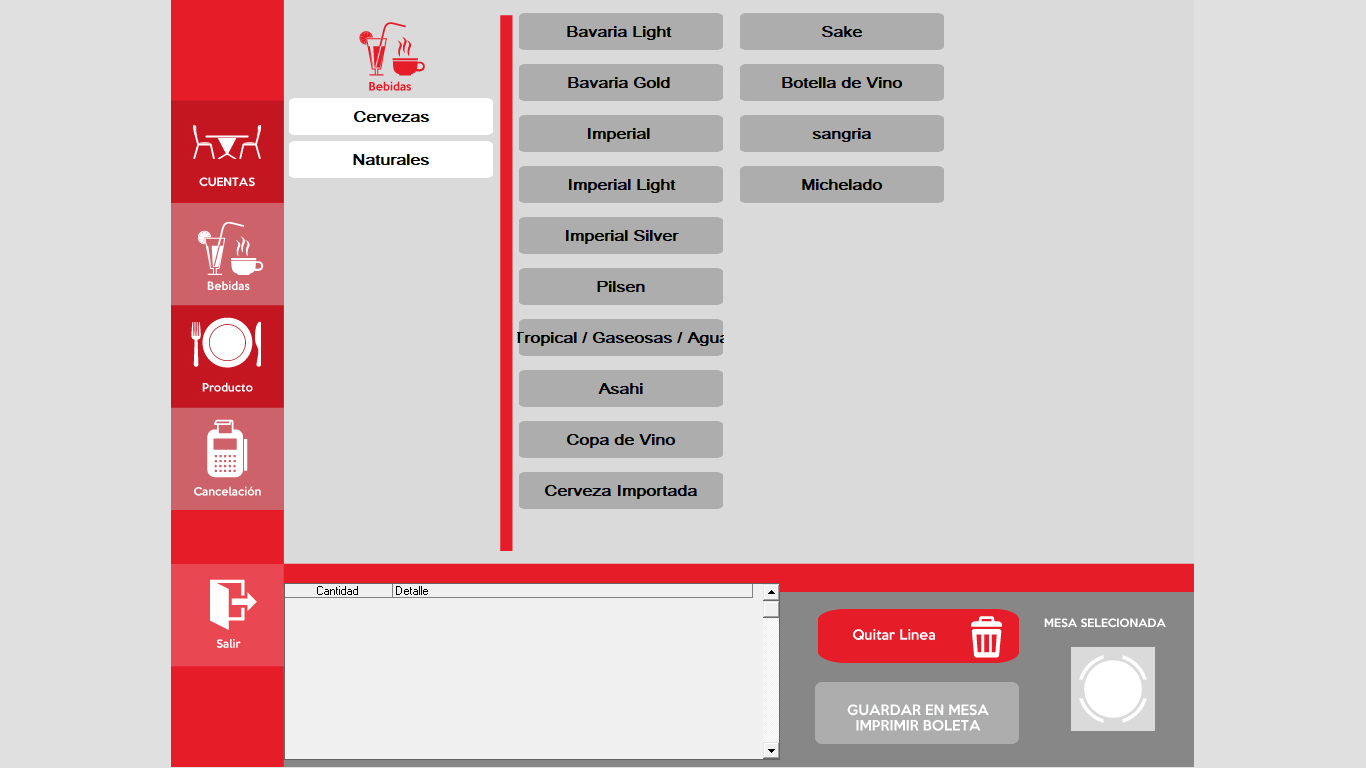
Task: Pick the Cerveza Importada option
Action: tap(620, 491)
